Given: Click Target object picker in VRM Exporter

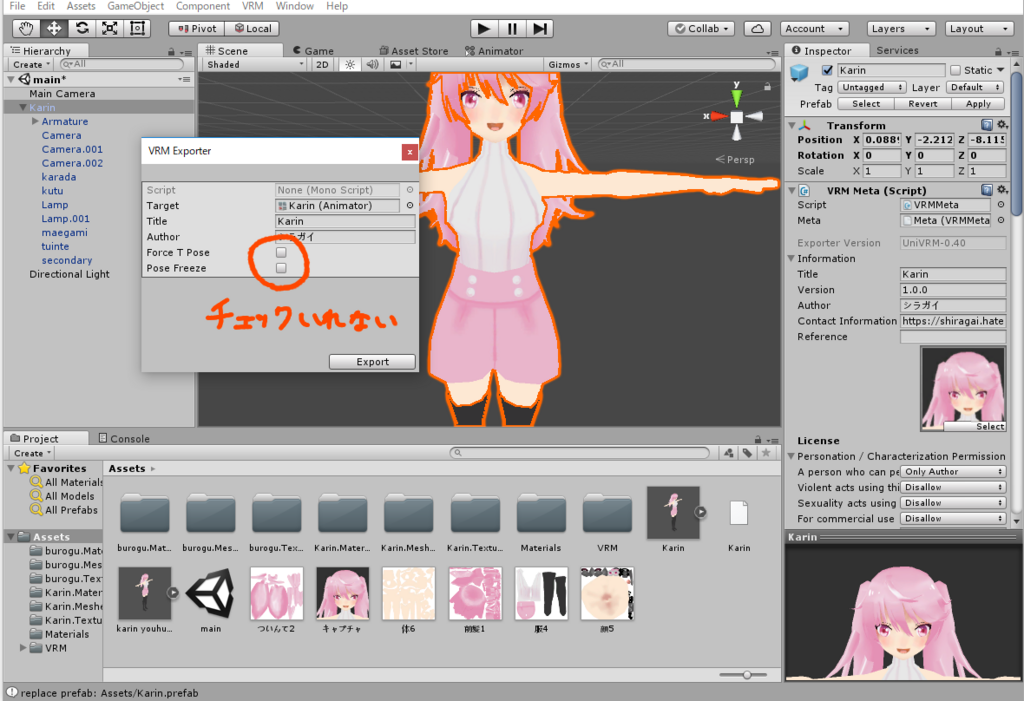Looking at the screenshot, I should [410, 205].
